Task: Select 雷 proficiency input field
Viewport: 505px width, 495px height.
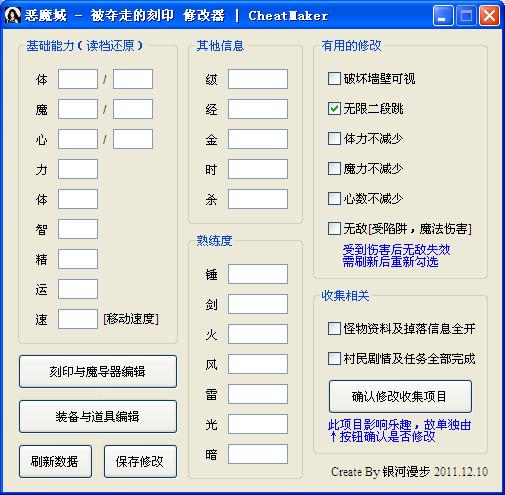Action: click(258, 394)
